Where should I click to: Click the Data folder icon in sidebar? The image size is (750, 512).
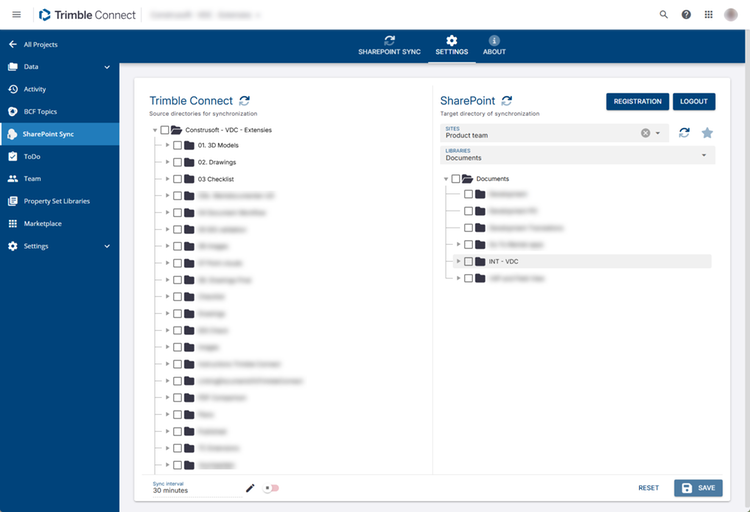coord(13,67)
